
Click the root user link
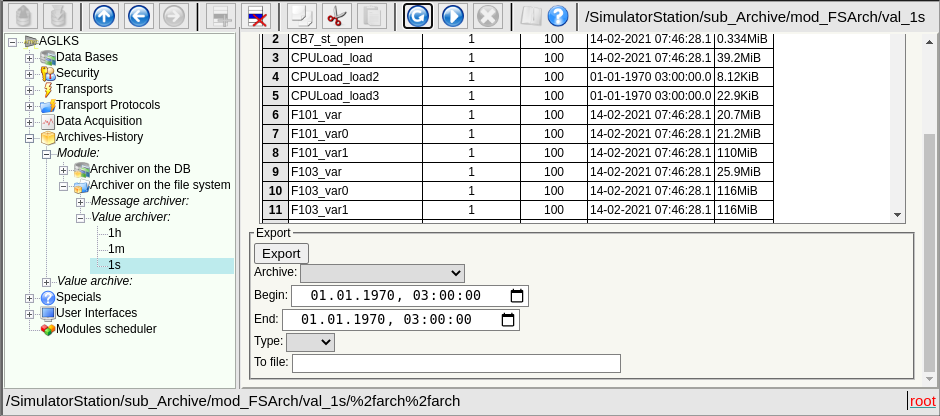pos(922,400)
